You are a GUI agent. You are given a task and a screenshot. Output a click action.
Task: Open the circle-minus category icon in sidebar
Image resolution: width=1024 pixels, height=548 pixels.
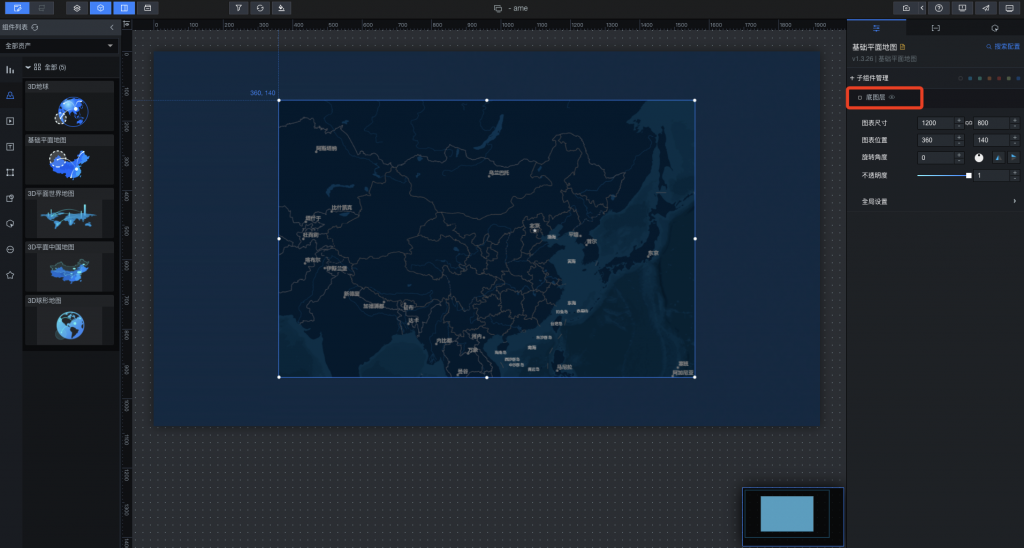click(10, 250)
